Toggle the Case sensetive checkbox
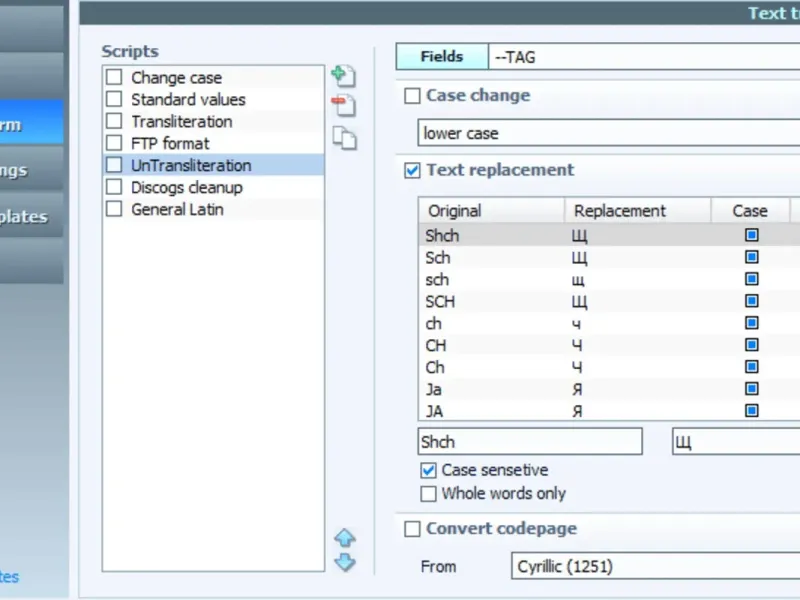 (429, 470)
